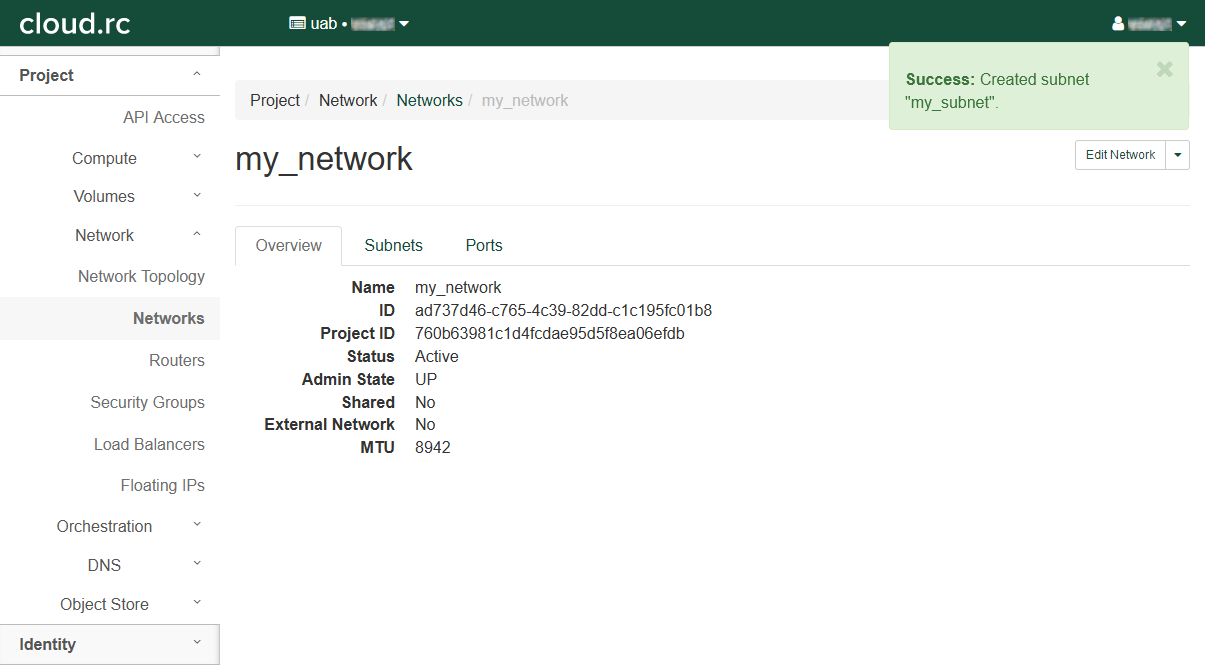Switch to the Ports tab
This screenshot has height=665, width=1205.
point(484,245)
